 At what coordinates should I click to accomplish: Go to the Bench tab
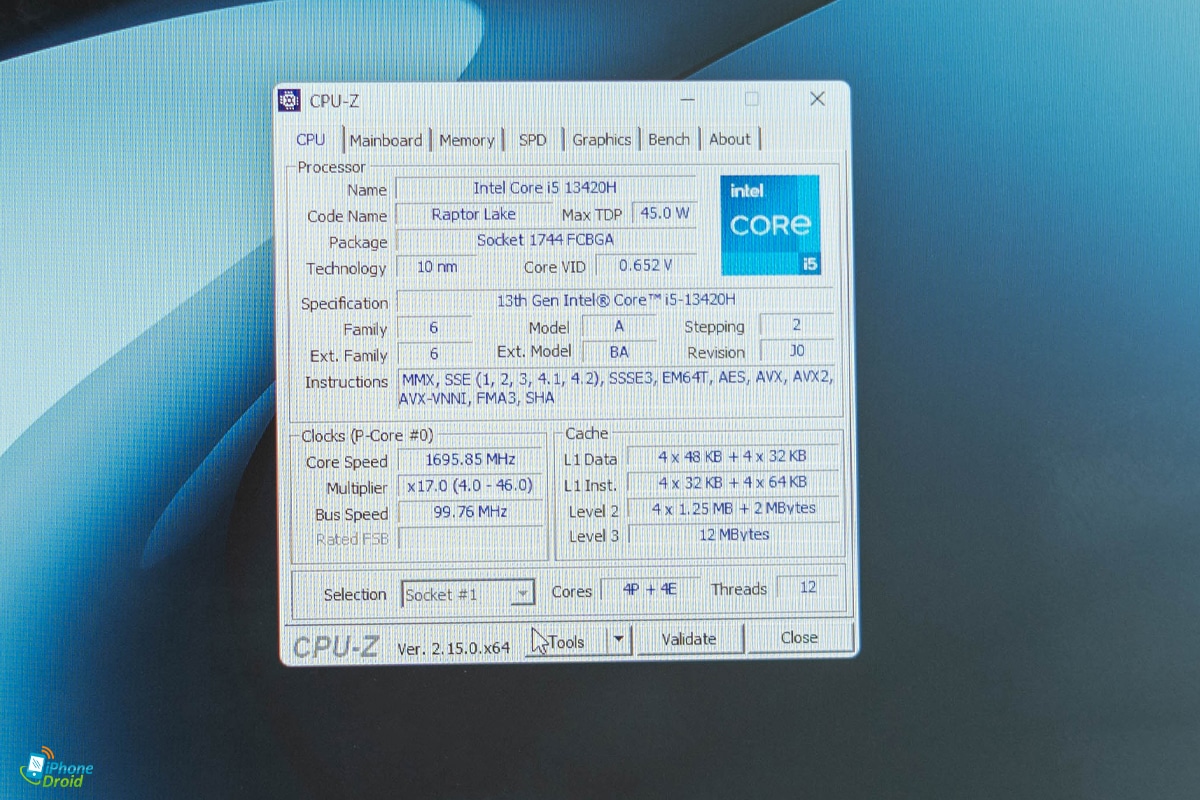[x=669, y=139]
